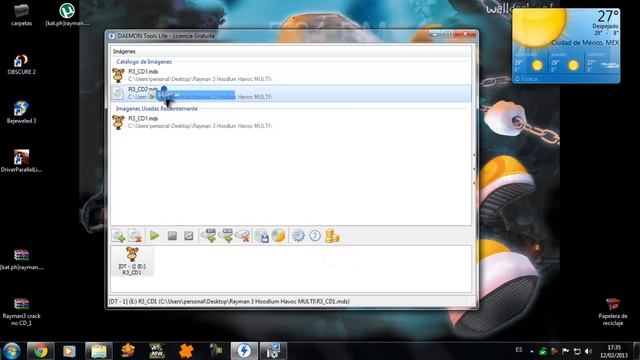Click the status bar path text
Viewport: 640px width, 360px height.
click(229, 301)
